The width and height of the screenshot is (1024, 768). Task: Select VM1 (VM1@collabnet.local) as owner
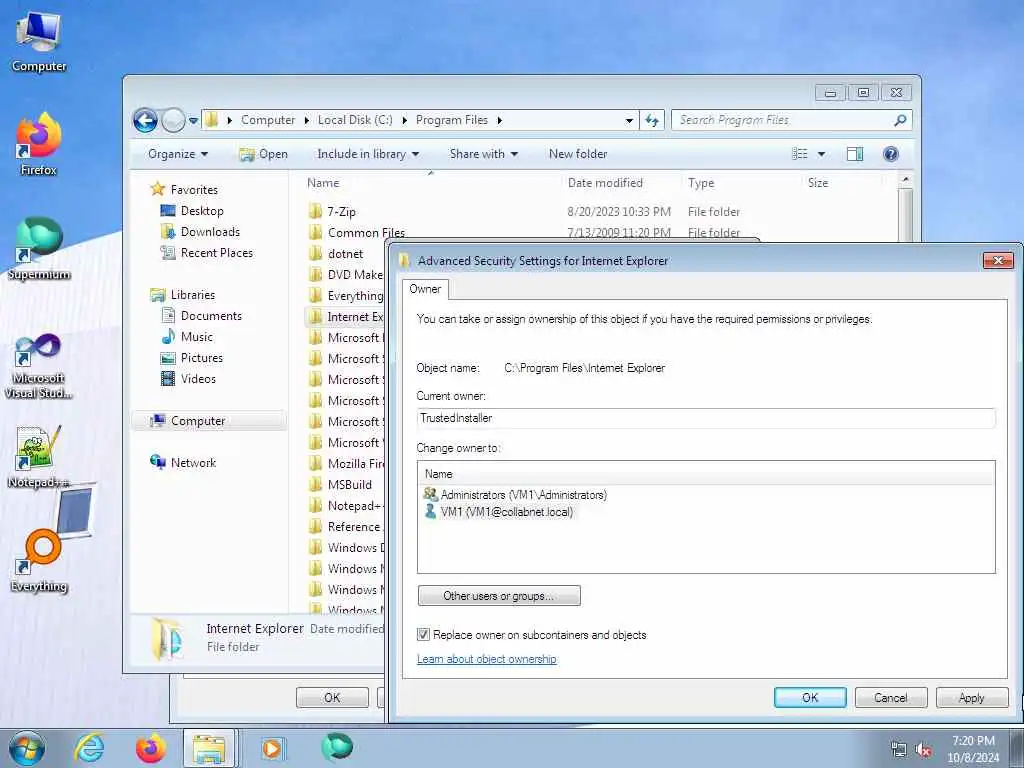(506, 512)
